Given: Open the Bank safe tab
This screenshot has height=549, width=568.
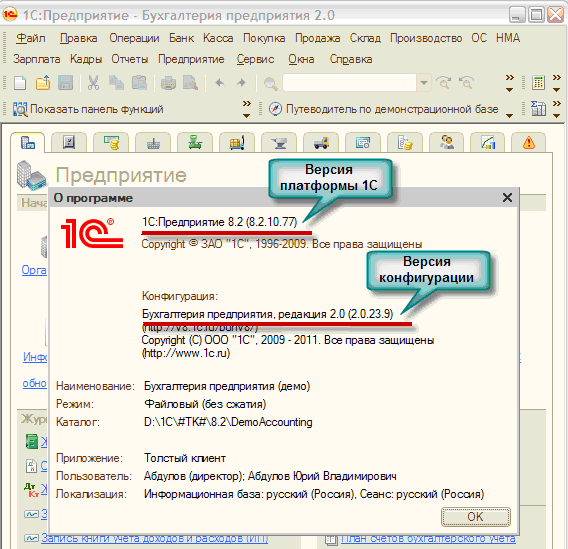Looking at the screenshot, I should [x=69, y=143].
